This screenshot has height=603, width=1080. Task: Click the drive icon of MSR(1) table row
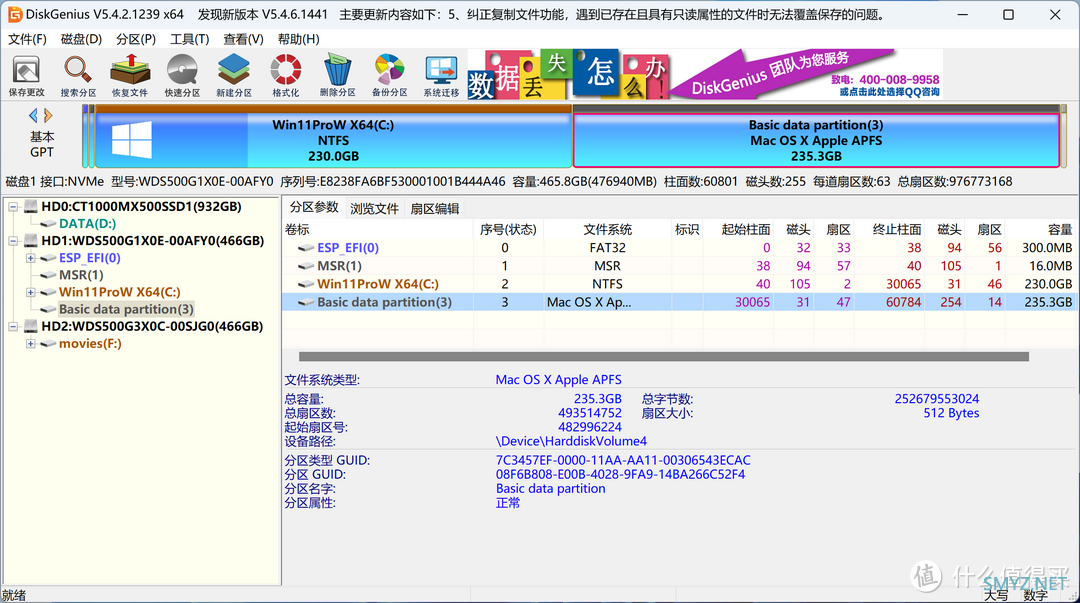(306, 265)
